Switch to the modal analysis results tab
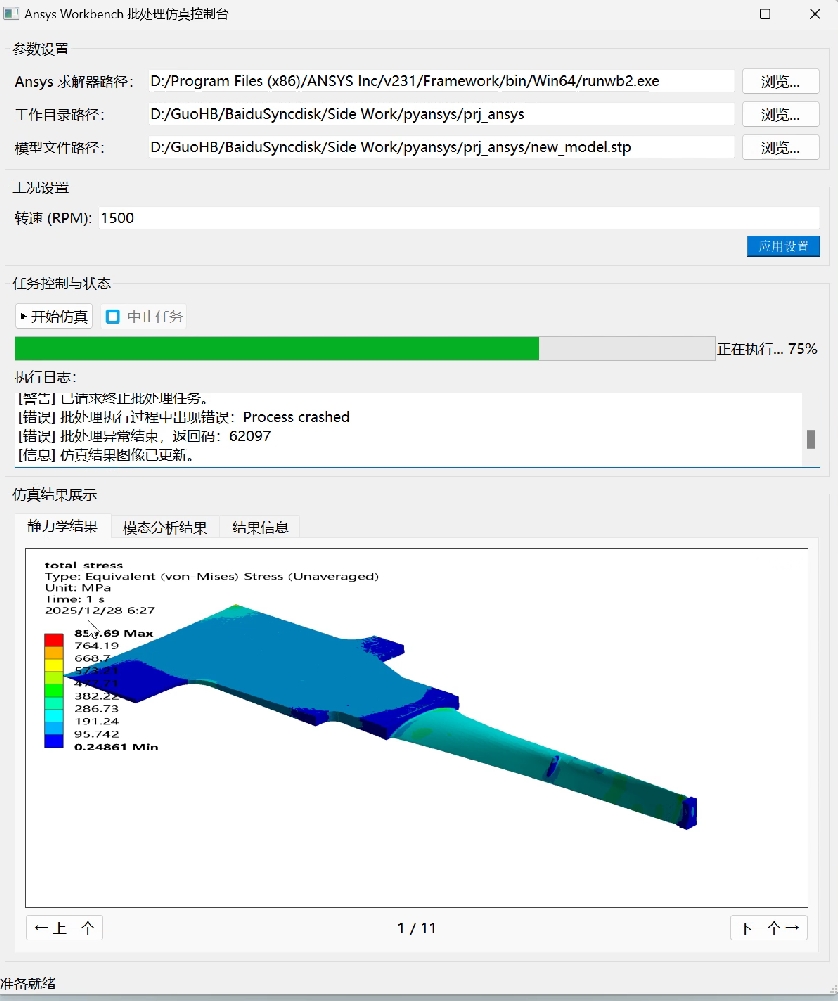 point(165,527)
